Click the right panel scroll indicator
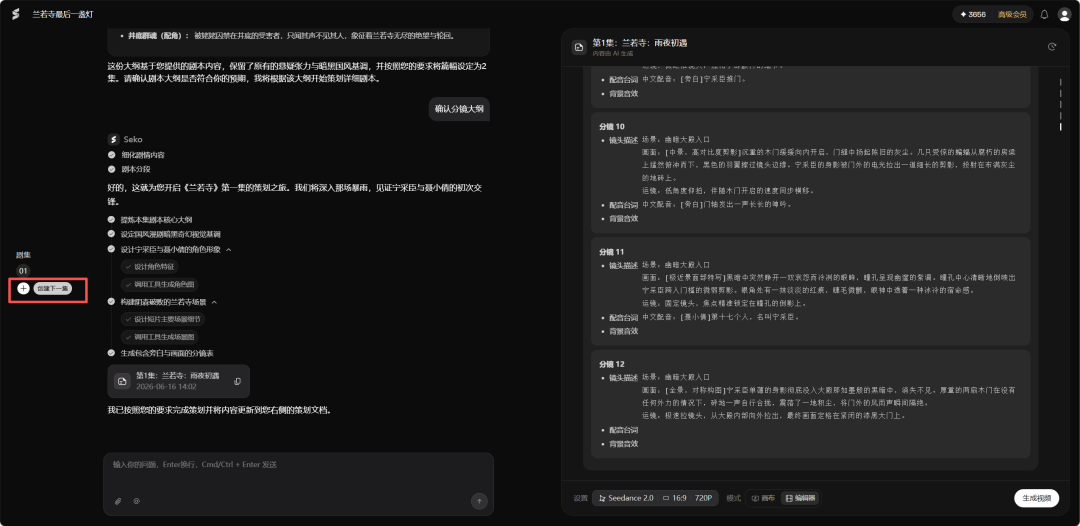The image size is (1080, 526). coord(1060,104)
